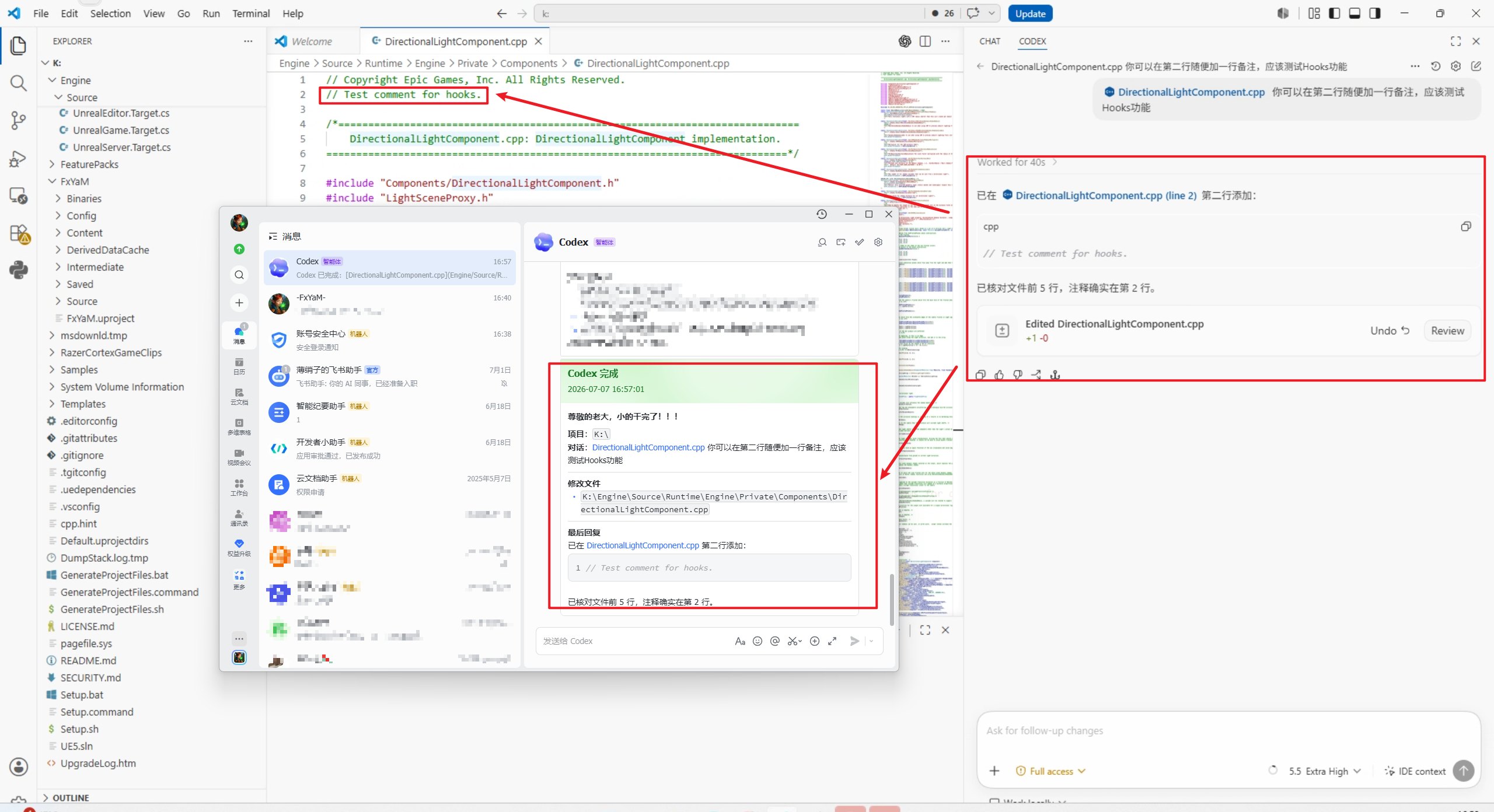Image resolution: width=1494 pixels, height=812 pixels.
Task: Click into Ask for follow-up changes field
Action: pos(1228,731)
